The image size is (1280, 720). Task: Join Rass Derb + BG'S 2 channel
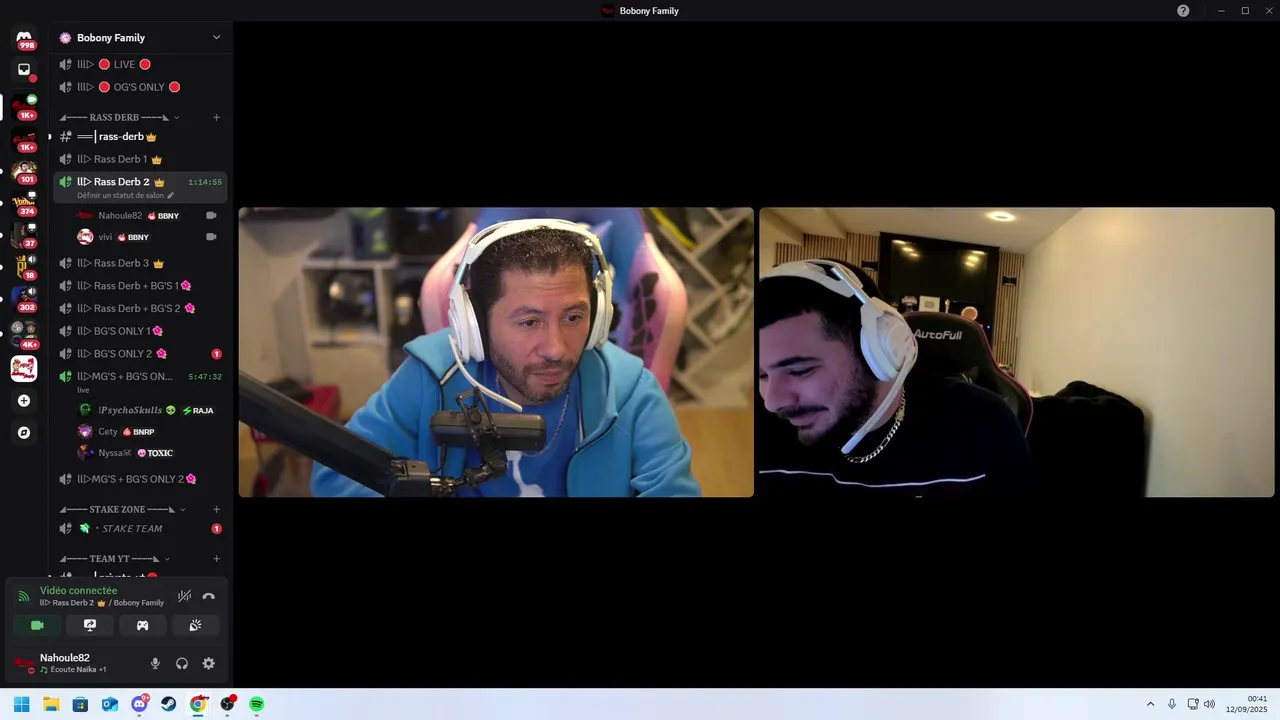140,308
